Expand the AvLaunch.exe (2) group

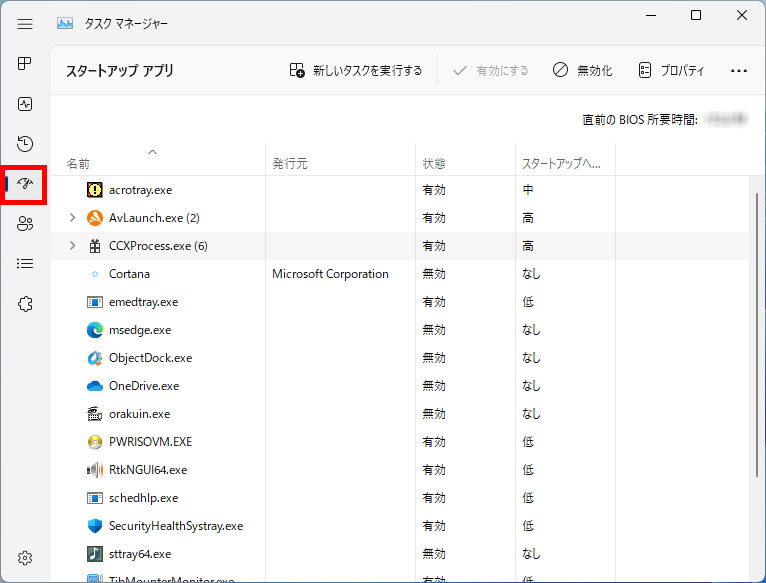(x=72, y=218)
